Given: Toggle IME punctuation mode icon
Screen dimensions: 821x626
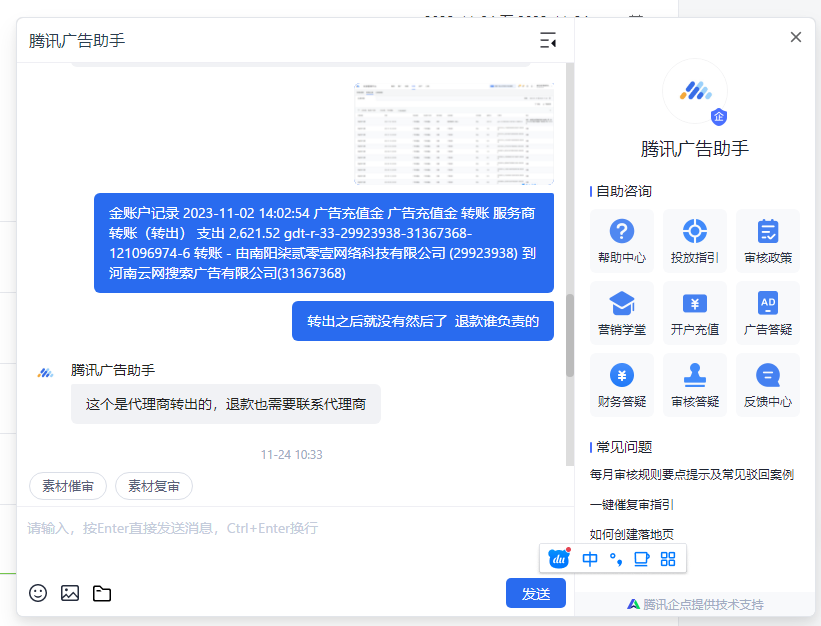Looking at the screenshot, I should pos(616,559).
